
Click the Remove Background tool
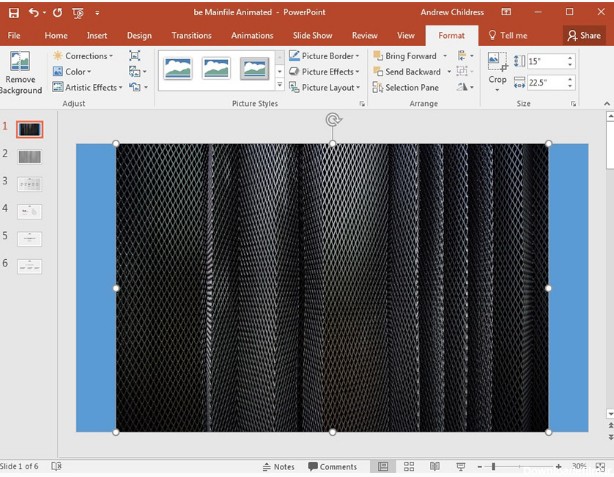[x=21, y=72]
